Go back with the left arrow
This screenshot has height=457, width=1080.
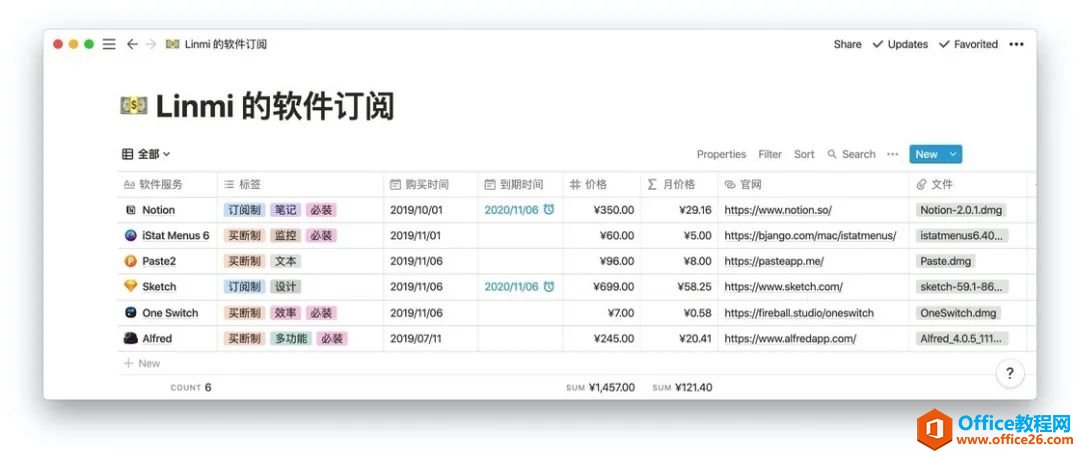pyautogui.click(x=132, y=44)
